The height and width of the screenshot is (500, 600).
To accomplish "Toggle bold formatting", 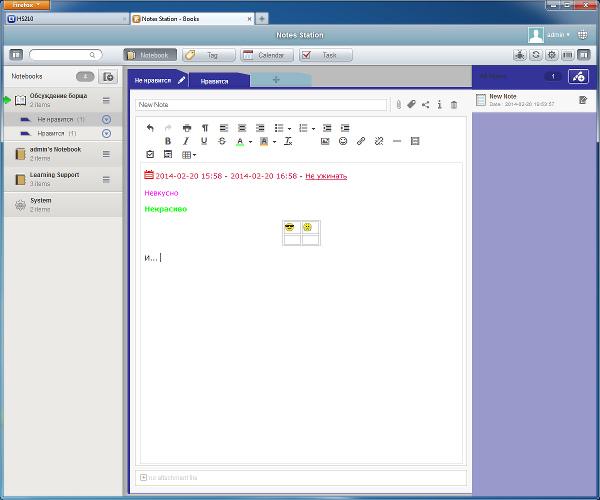I will point(168,141).
